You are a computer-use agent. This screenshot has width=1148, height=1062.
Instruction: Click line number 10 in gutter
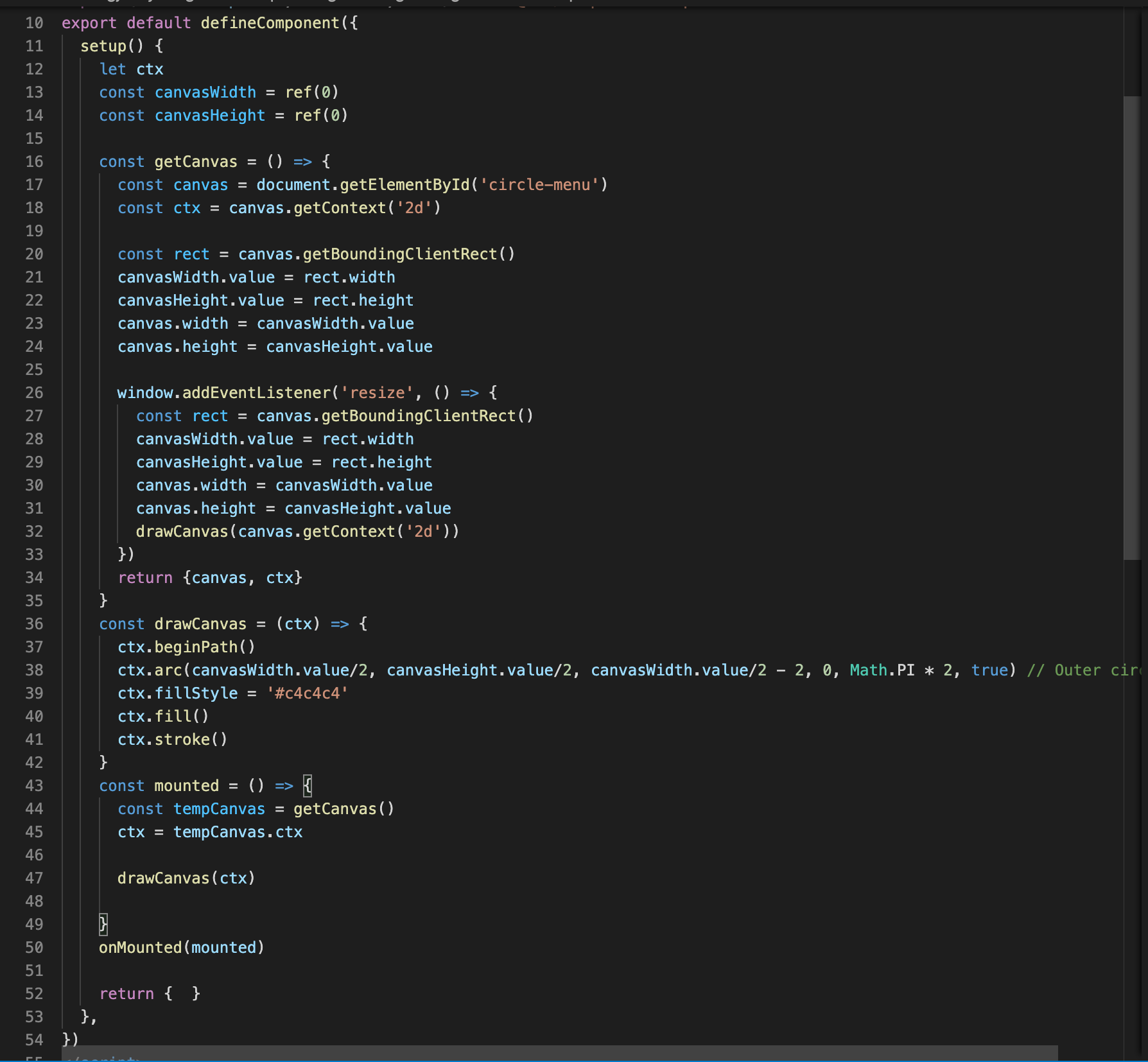click(x=34, y=23)
